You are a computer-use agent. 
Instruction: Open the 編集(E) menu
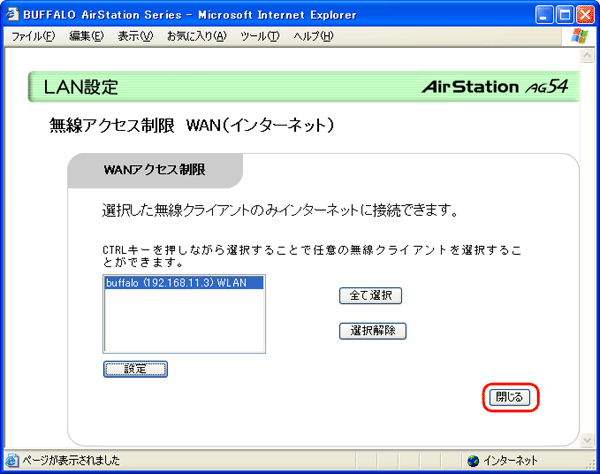pyautogui.click(x=87, y=36)
